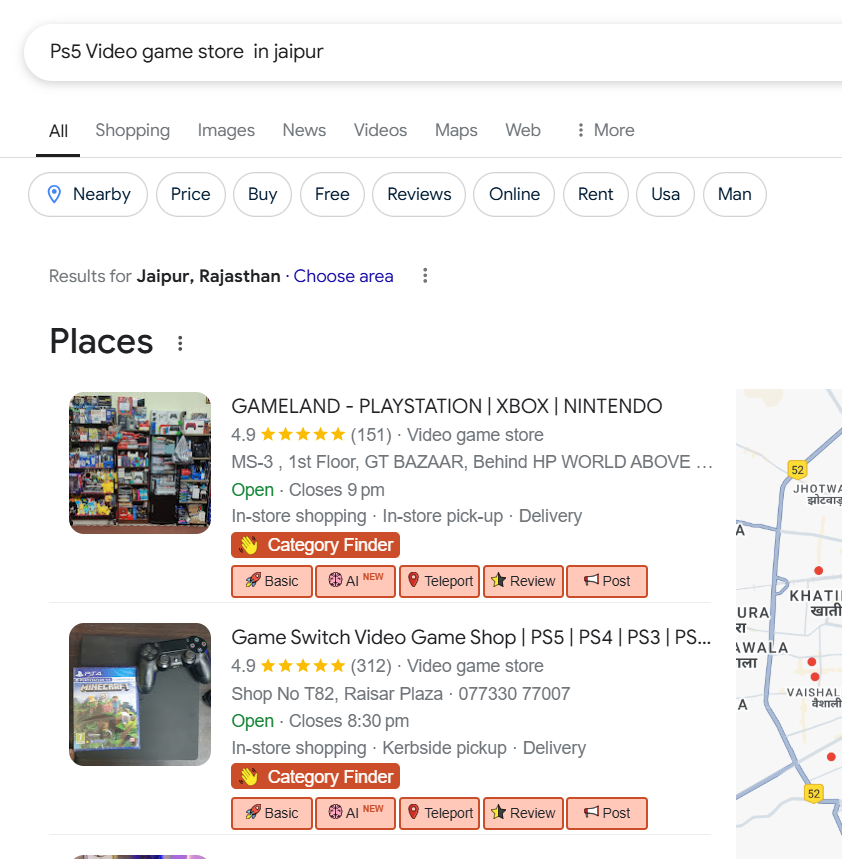Click Category Finder button under GAMELAND

coord(316,545)
